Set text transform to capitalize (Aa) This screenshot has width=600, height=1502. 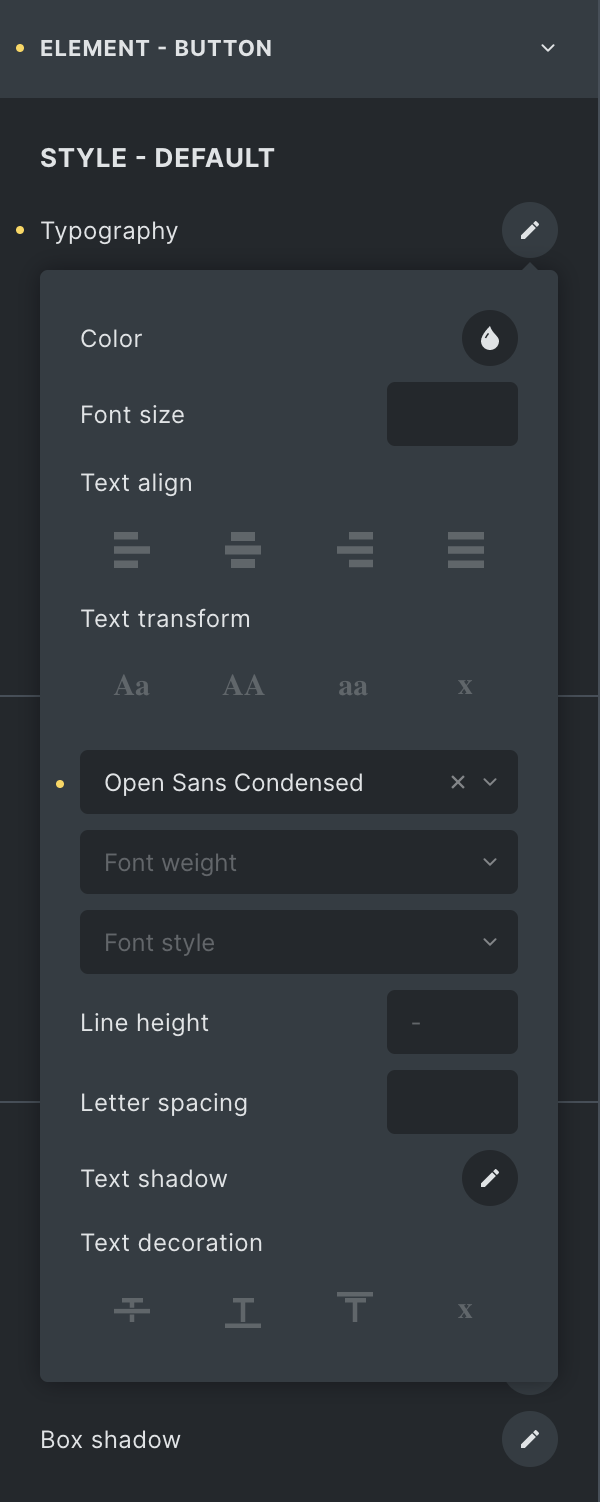[x=132, y=686]
